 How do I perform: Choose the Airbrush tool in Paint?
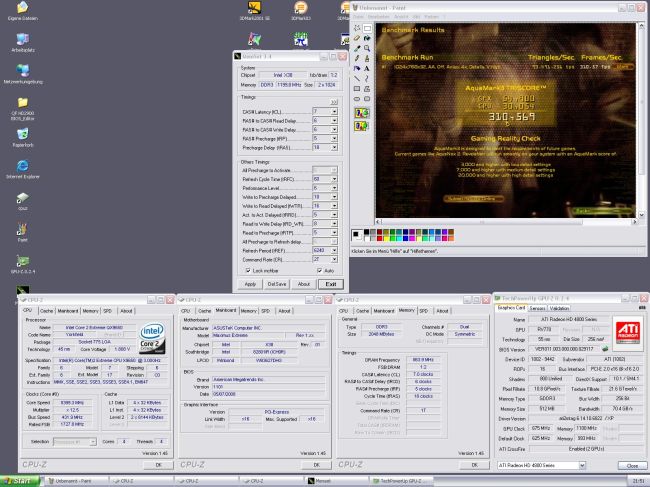click(357, 68)
